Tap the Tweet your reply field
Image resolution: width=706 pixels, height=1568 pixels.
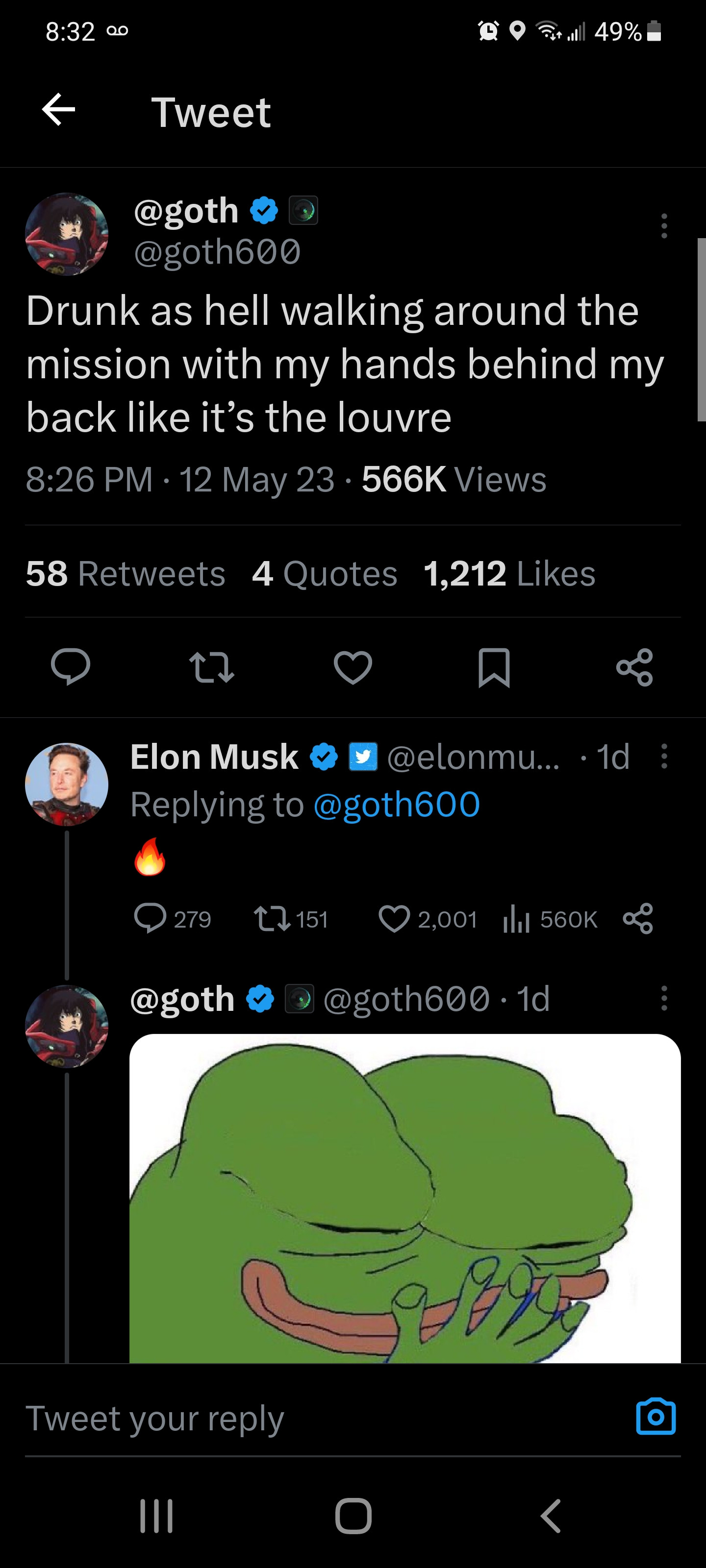[304, 1418]
